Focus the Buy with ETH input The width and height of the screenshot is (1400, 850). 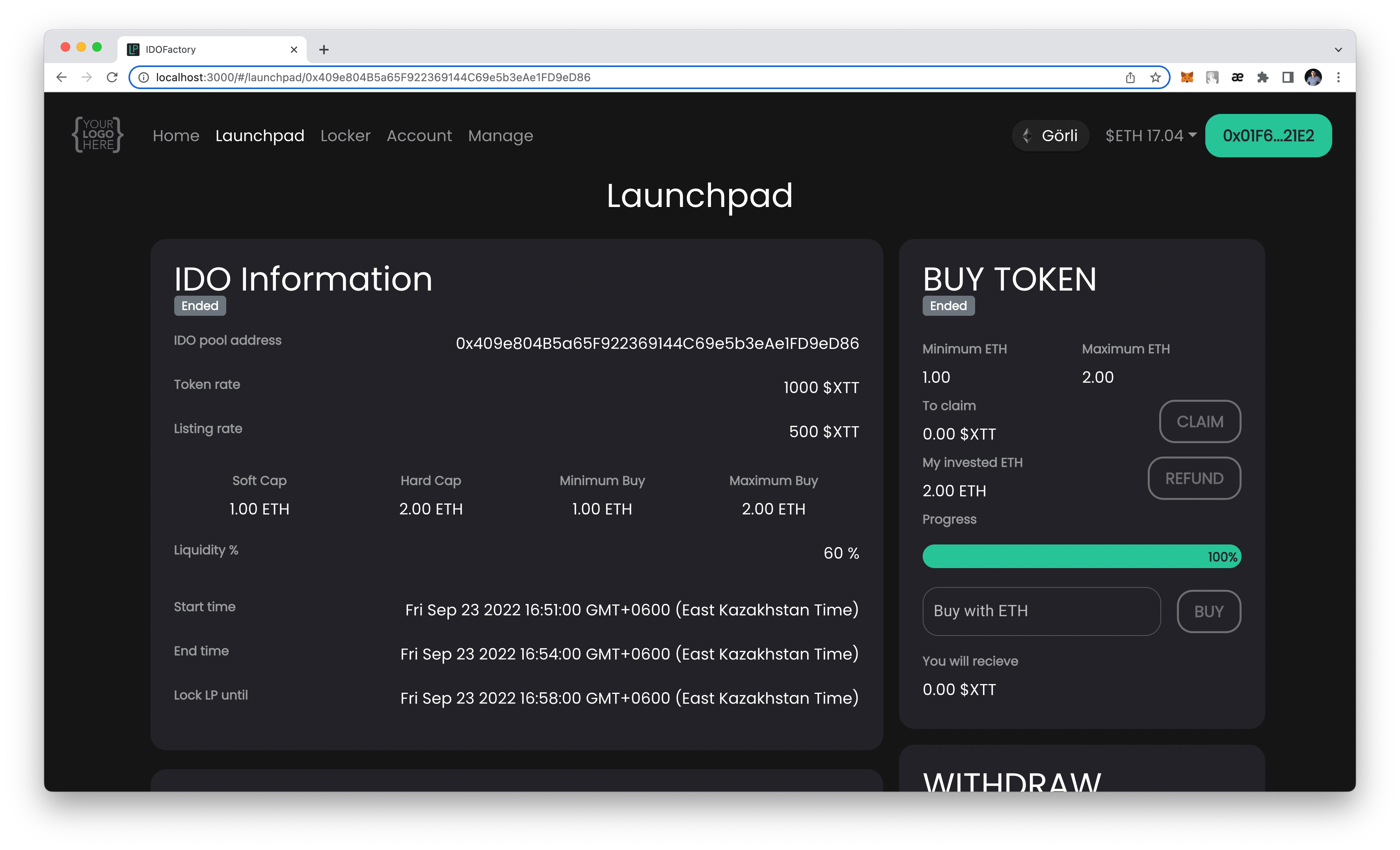click(x=1041, y=611)
